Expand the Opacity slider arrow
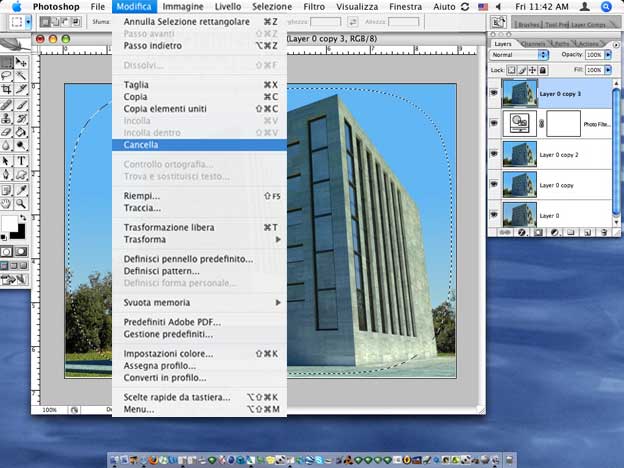Image resolution: width=624 pixels, height=468 pixels. point(608,55)
